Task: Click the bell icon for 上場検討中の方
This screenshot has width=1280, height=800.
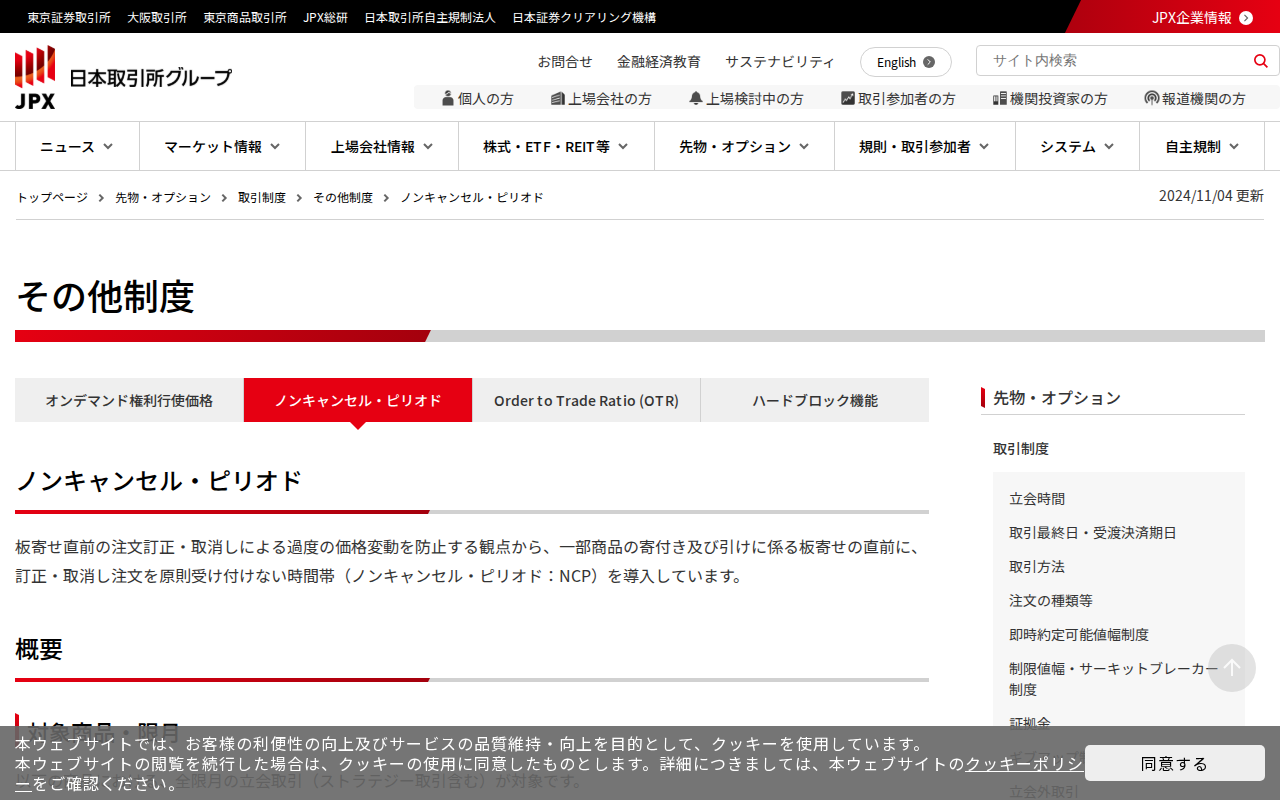Action: [696, 98]
